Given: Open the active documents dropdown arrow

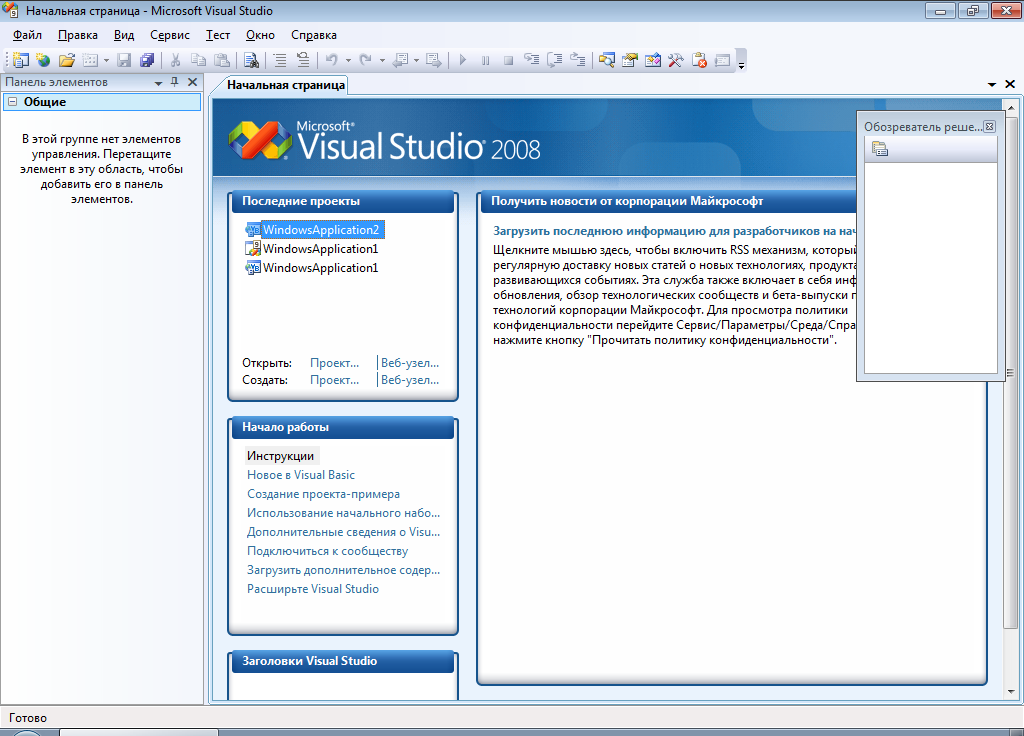Looking at the screenshot, I should click(x=991, y=84).
